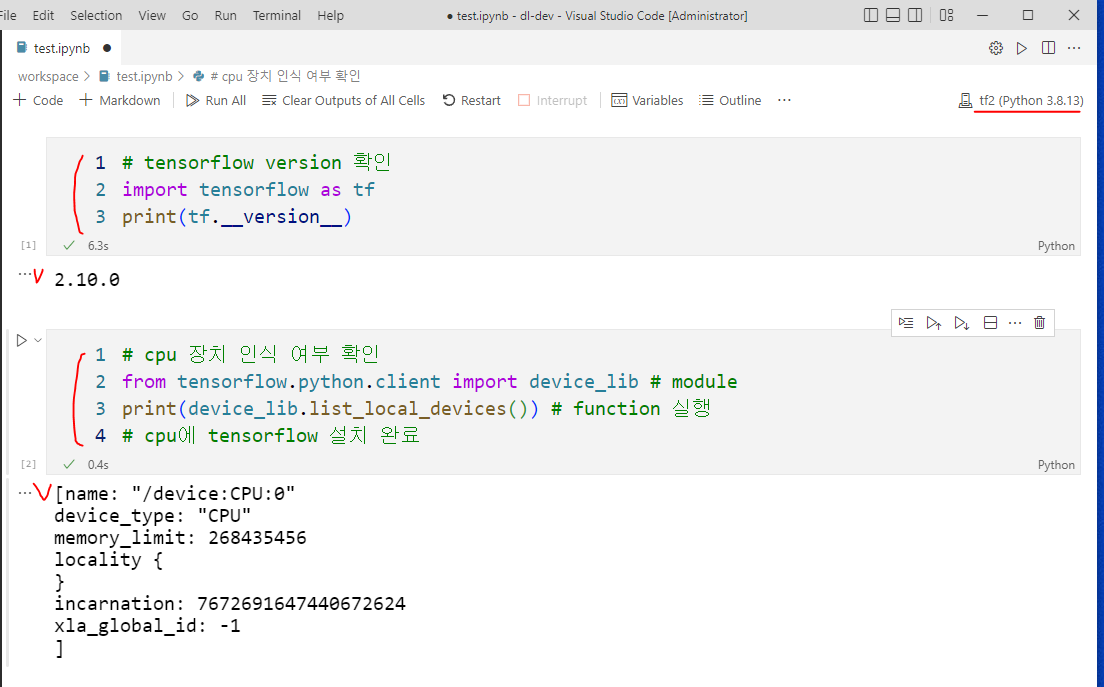
Task: Click the '# tensorflow version 확인' comment line
Action: (256, 163)
